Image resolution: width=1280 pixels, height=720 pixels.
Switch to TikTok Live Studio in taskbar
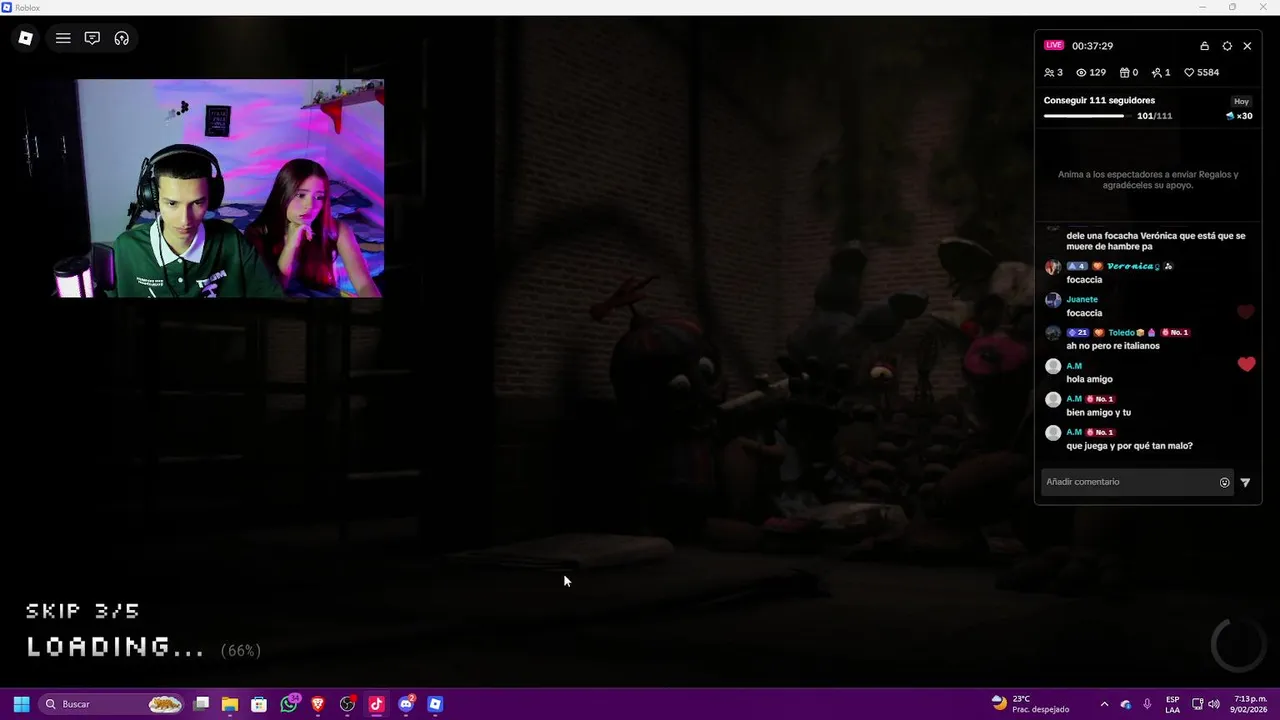[376, 704]
